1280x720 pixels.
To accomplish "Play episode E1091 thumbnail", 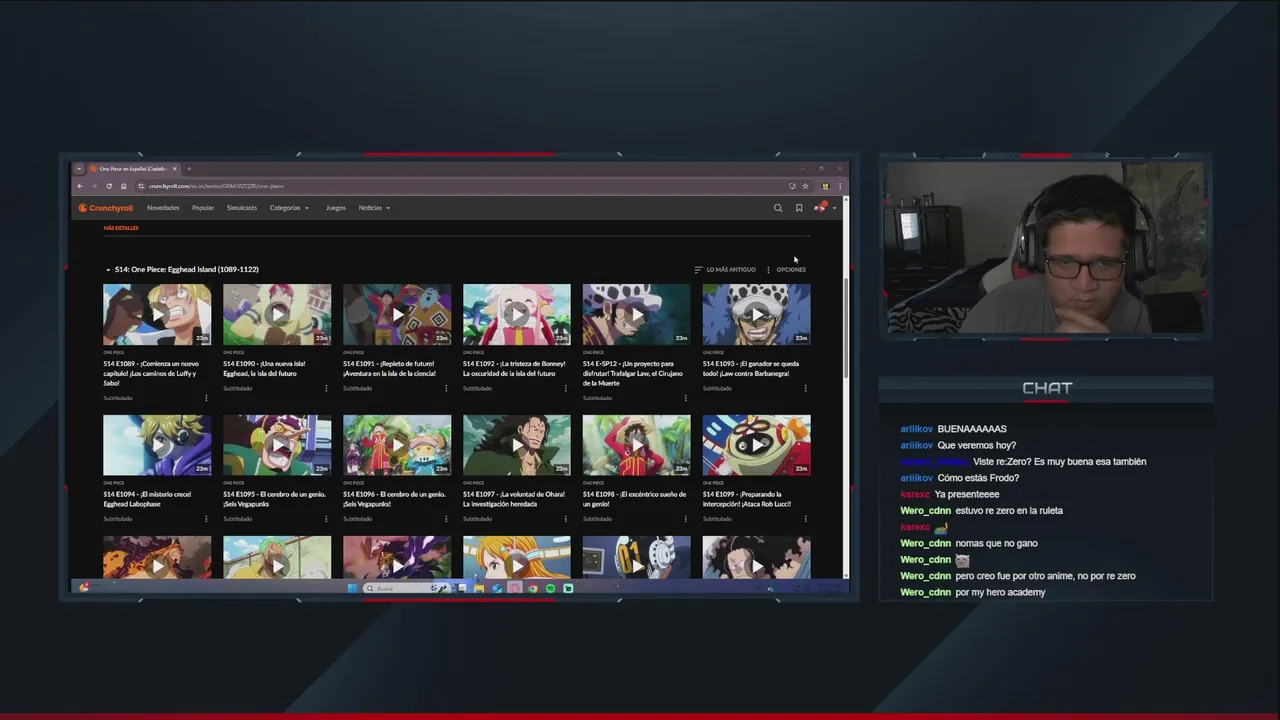I will (397, 314).
